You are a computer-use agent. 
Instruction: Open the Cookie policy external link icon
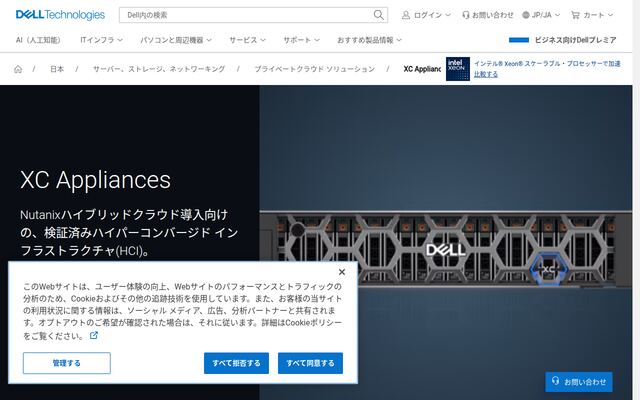[94, 335]
